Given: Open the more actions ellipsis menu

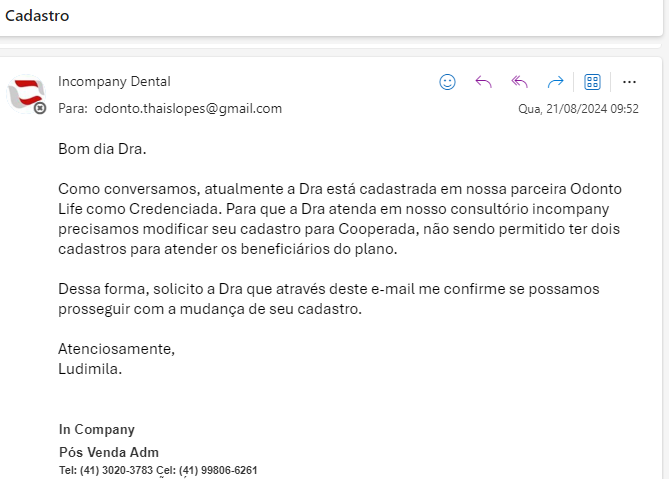Looking at the screenshot, I should click(629, 82).
